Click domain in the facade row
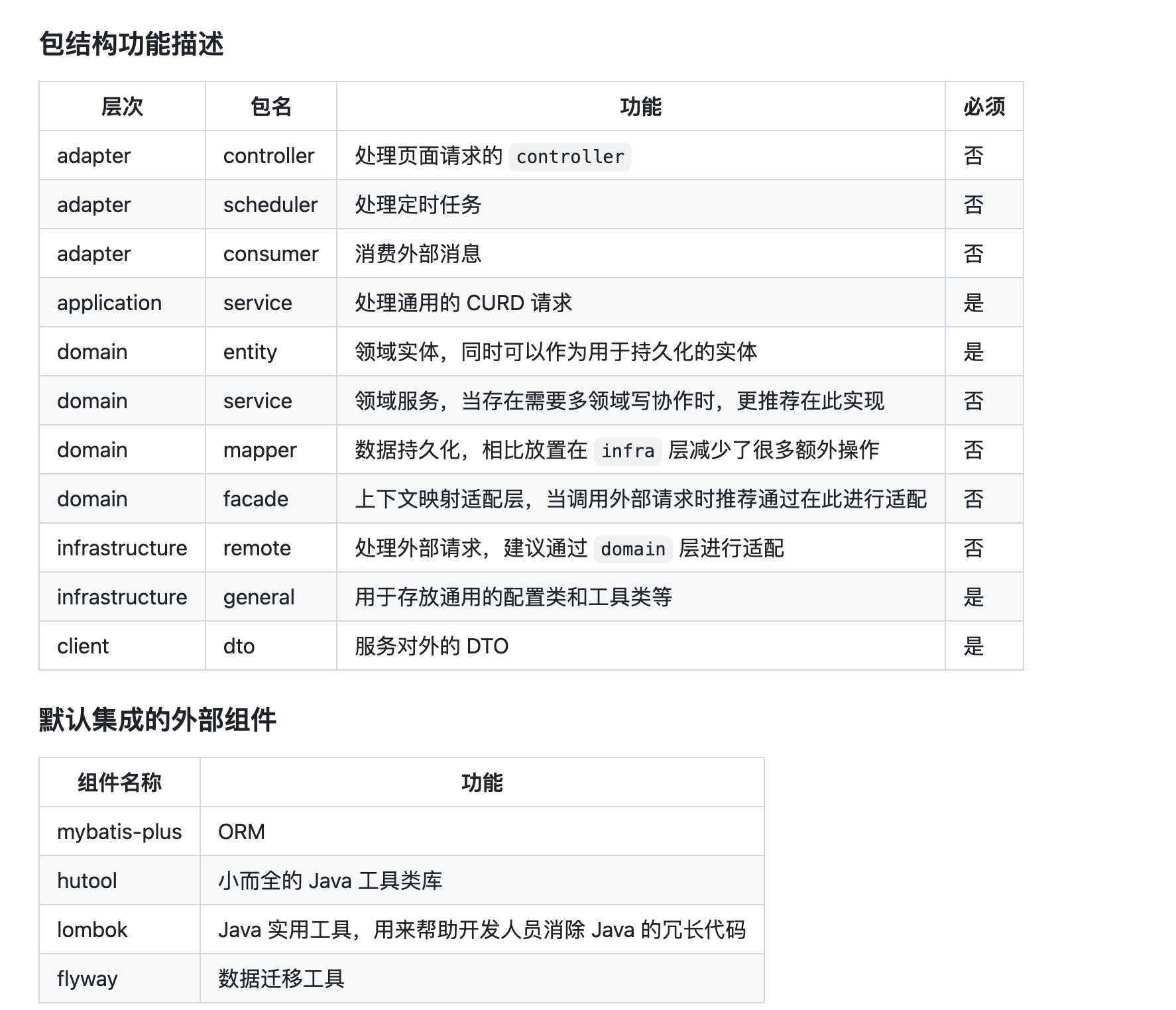This screenshot has width=1176, height=1010. [92, 499]
